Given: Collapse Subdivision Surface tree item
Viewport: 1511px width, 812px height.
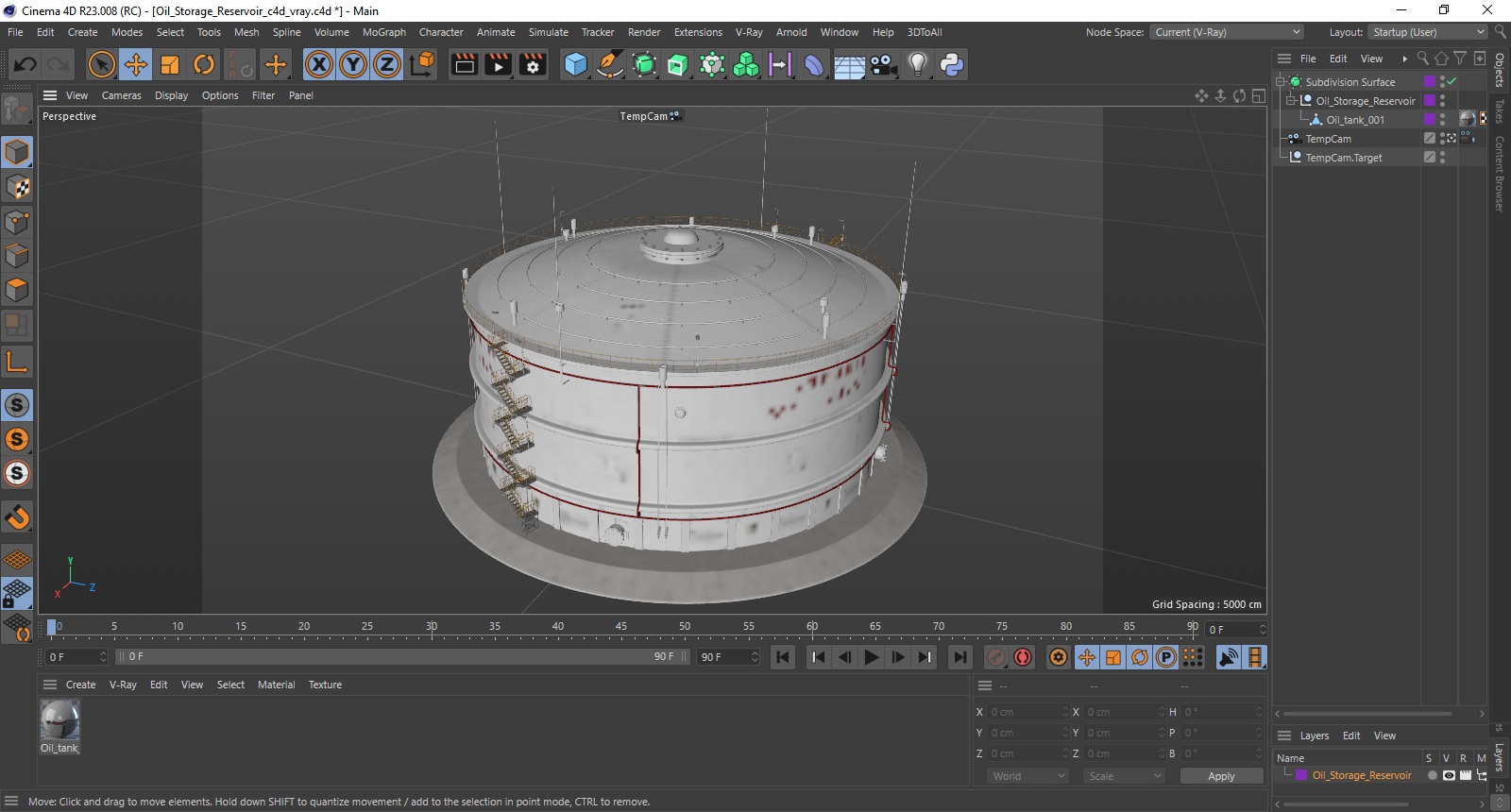Looking at the screenshot, I should (x=1281, y=82).
